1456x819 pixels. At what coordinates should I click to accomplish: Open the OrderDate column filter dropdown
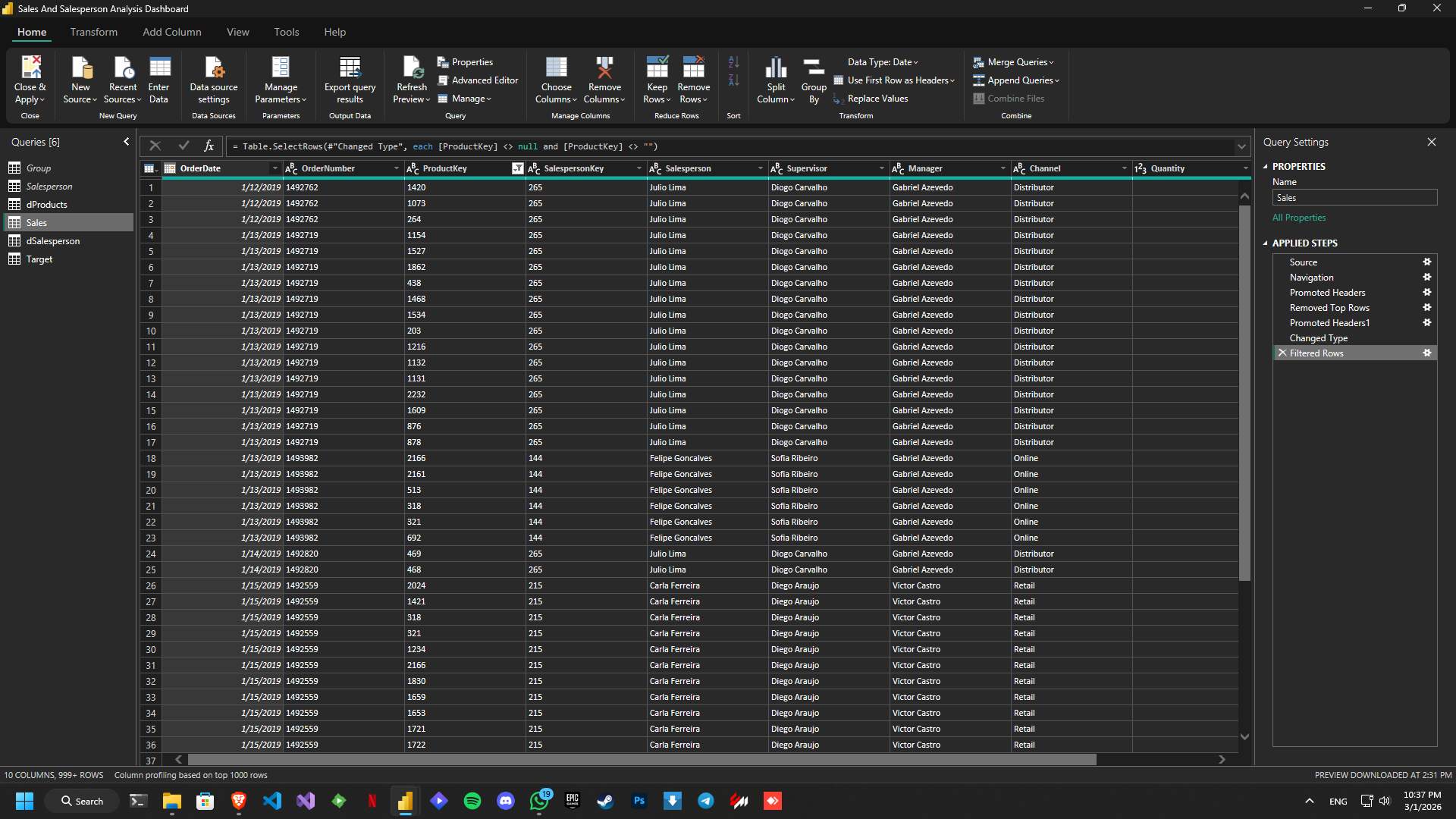[x=274, y=168]
